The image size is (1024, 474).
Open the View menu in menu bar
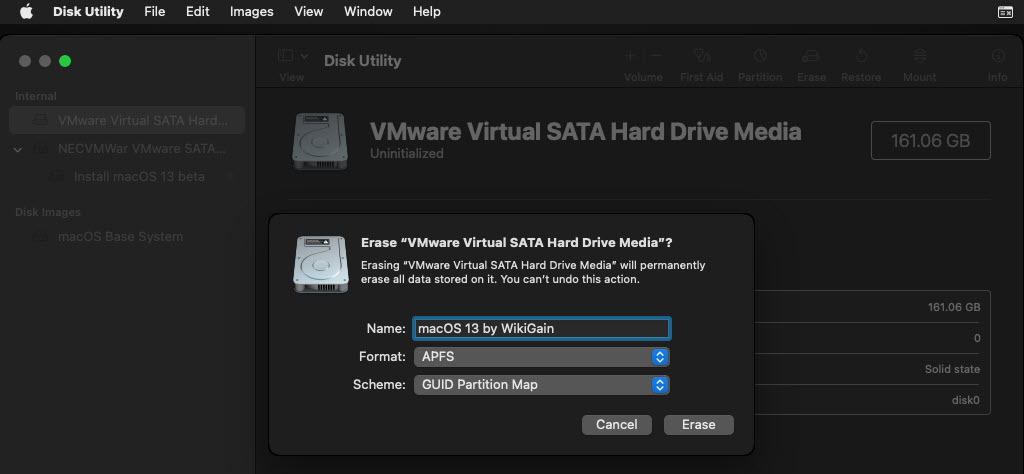click(x=308, y=12)
